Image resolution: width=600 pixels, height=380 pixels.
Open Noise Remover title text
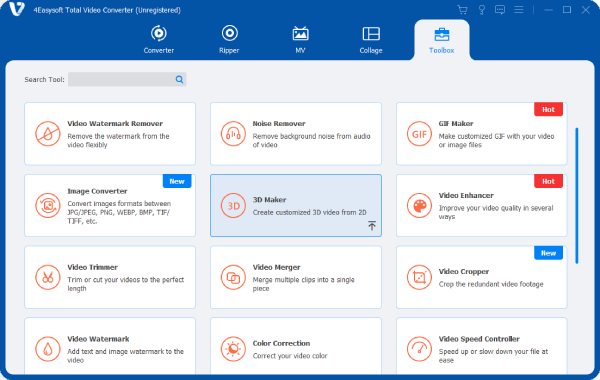pyautogui.click(x=279, y=124)
